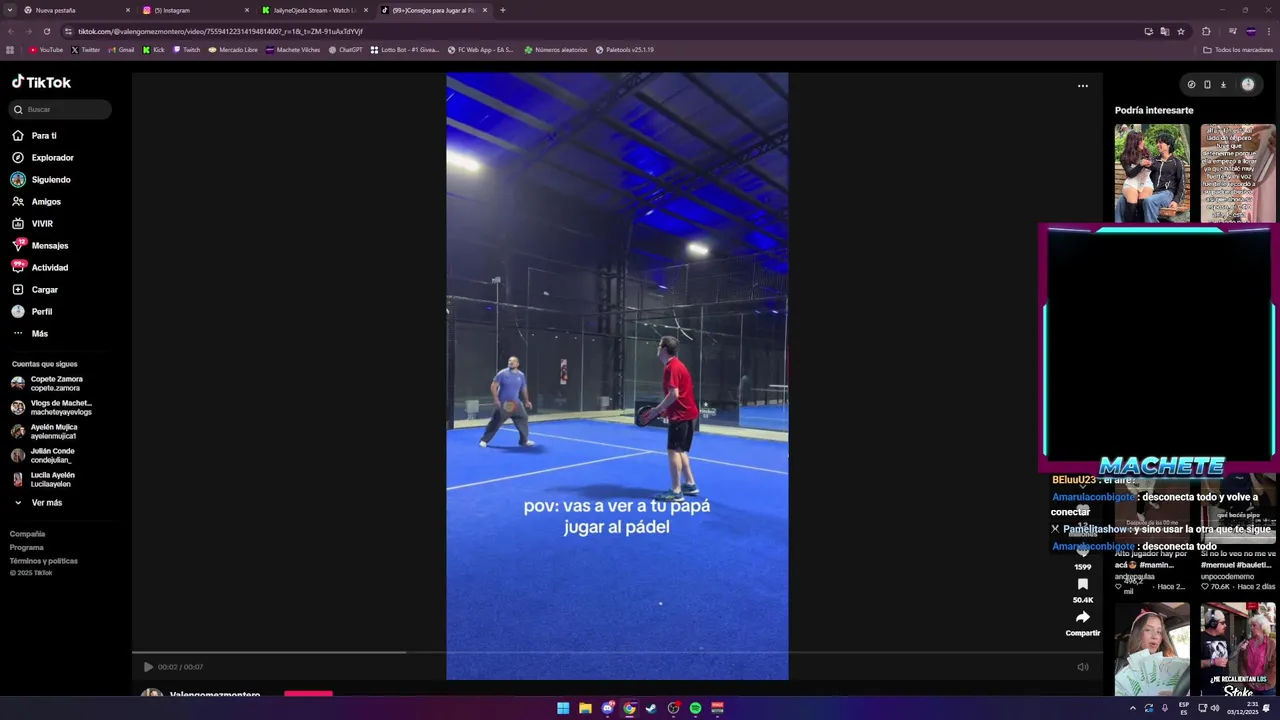Viewport: 1280px width, 720px height.
Task: Open Julián Conde account
Action: pos(43,455)
